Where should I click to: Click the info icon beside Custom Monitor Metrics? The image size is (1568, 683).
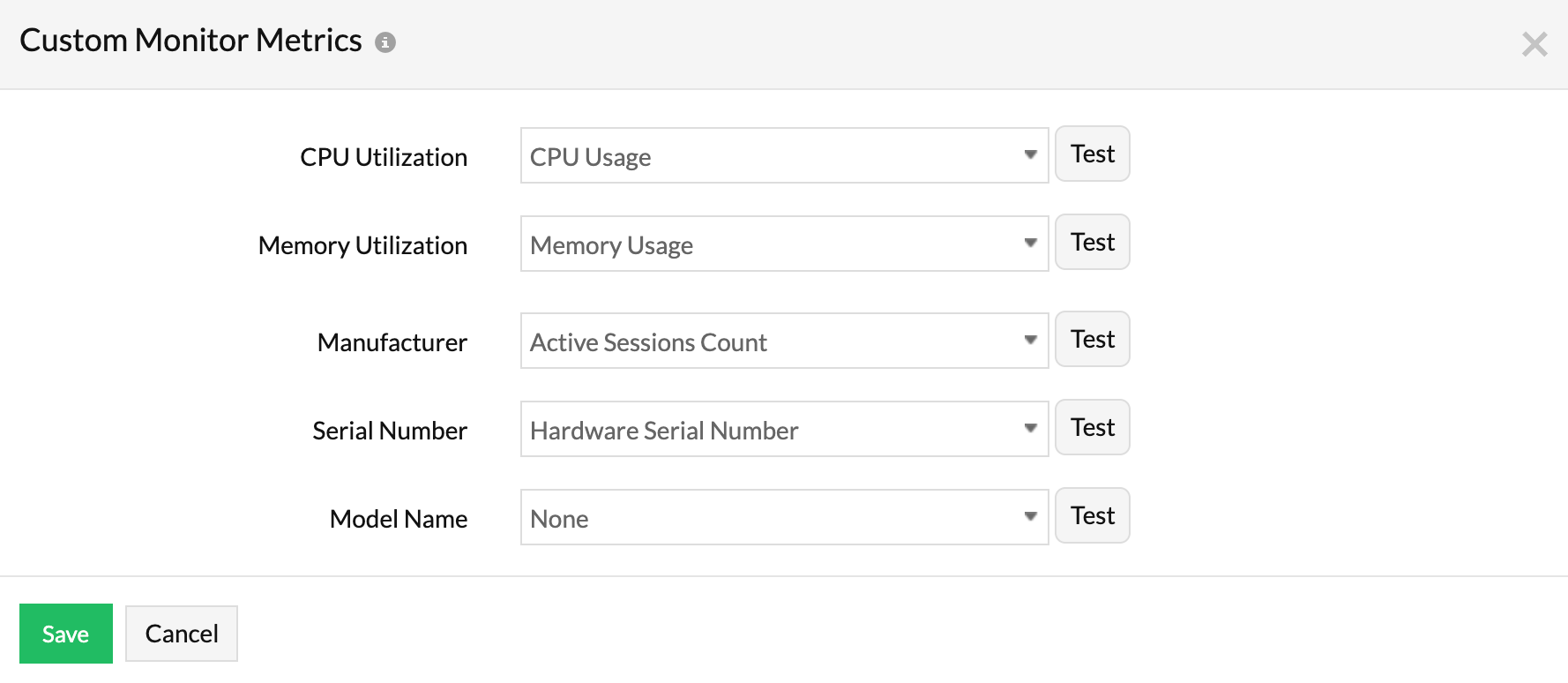pos(385,42)
